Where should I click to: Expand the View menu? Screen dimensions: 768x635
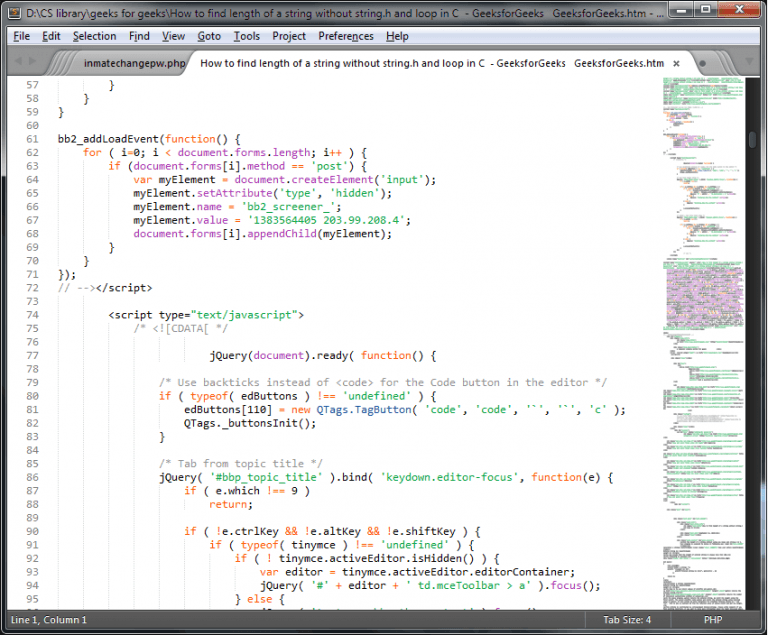173,36
